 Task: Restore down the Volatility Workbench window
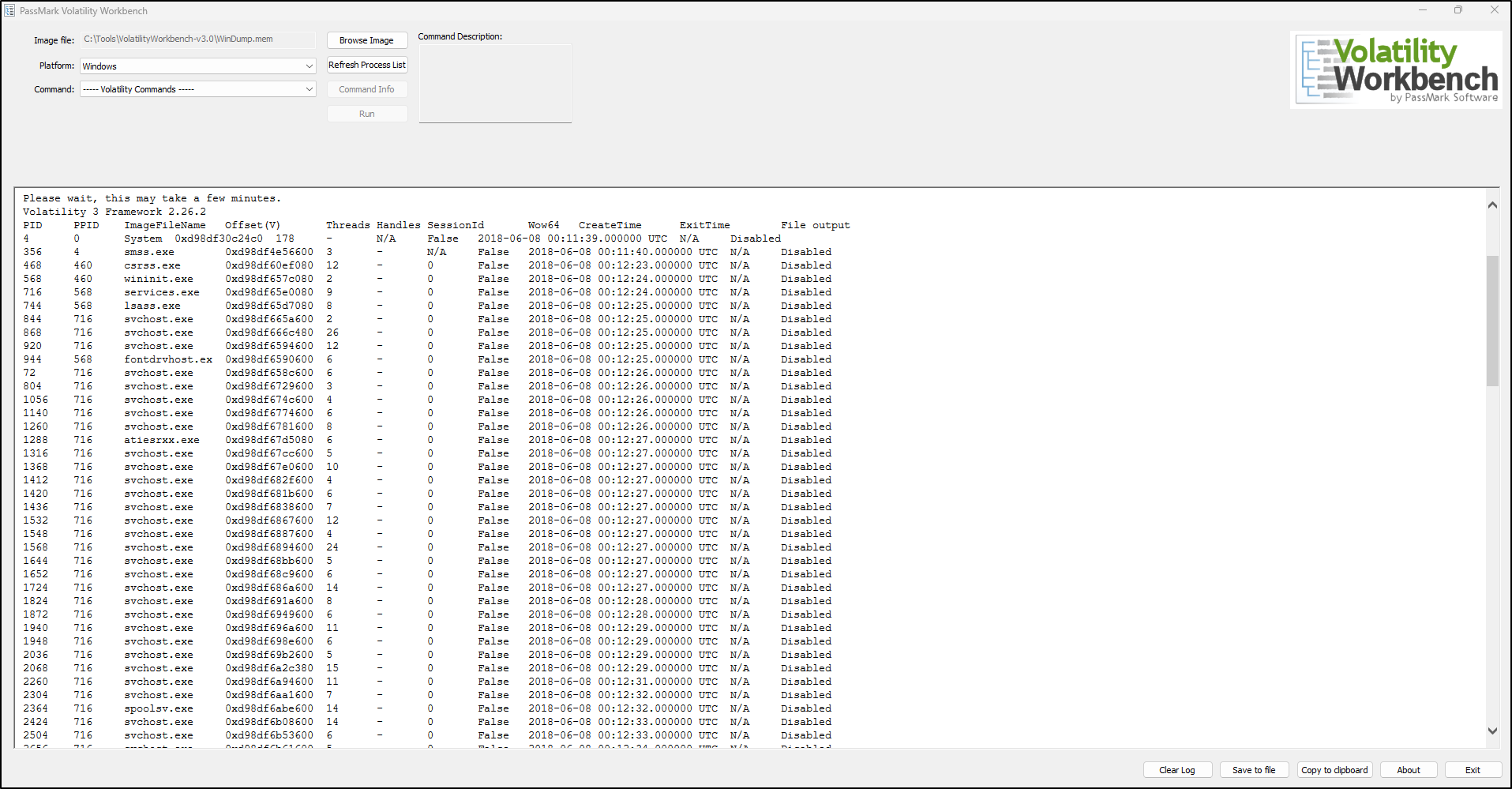pos(1458,10)
